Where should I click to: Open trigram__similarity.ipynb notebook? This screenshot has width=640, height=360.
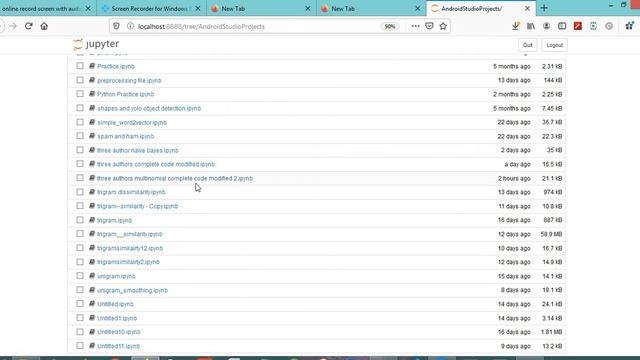point(130,234)
